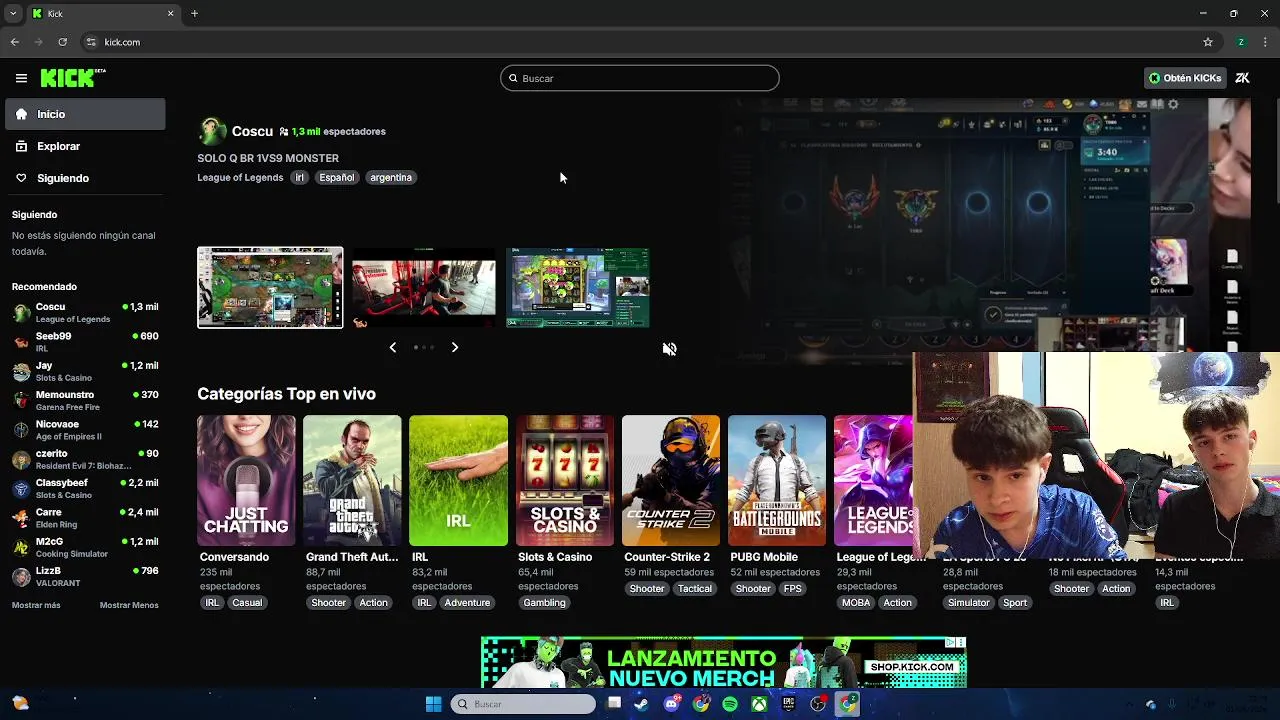The image size is (1280, 720).
Task: Open the PUBG Mobile category card
Action: 777,480
